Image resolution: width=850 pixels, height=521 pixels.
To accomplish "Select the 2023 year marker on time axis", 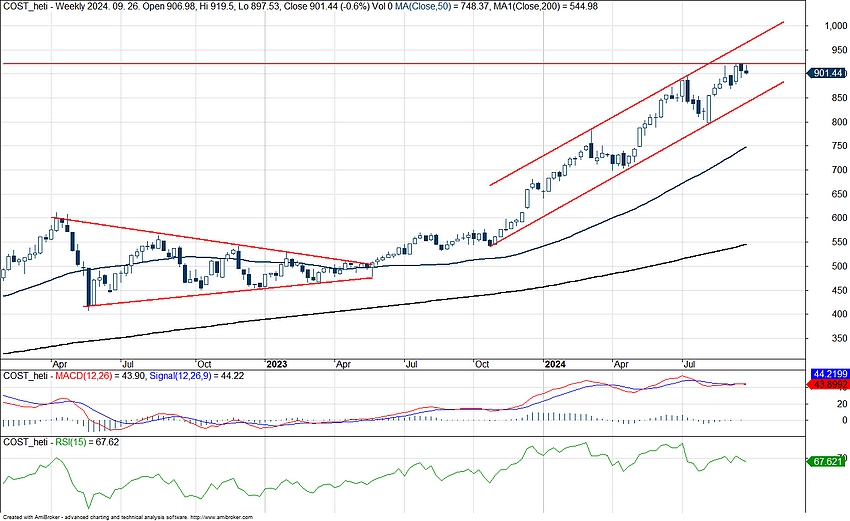I will tap(276, 364).
